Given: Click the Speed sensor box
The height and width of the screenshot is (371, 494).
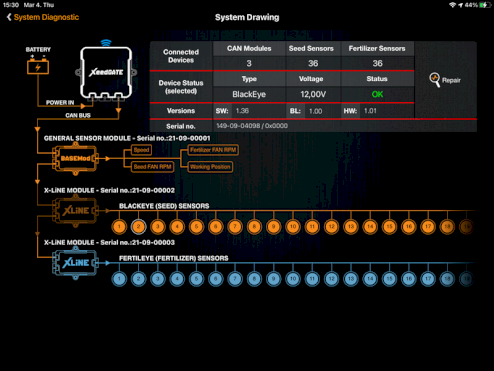Looking at the screenshot, I should click(141, 150).
